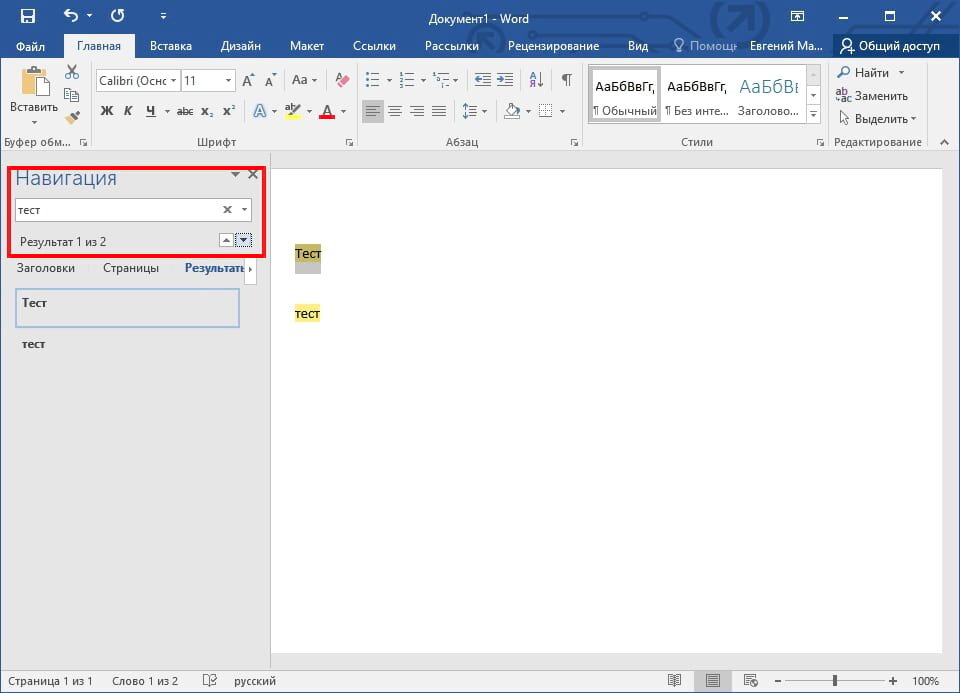Apply red font color
960x693 pixels.
pos(327,111)
